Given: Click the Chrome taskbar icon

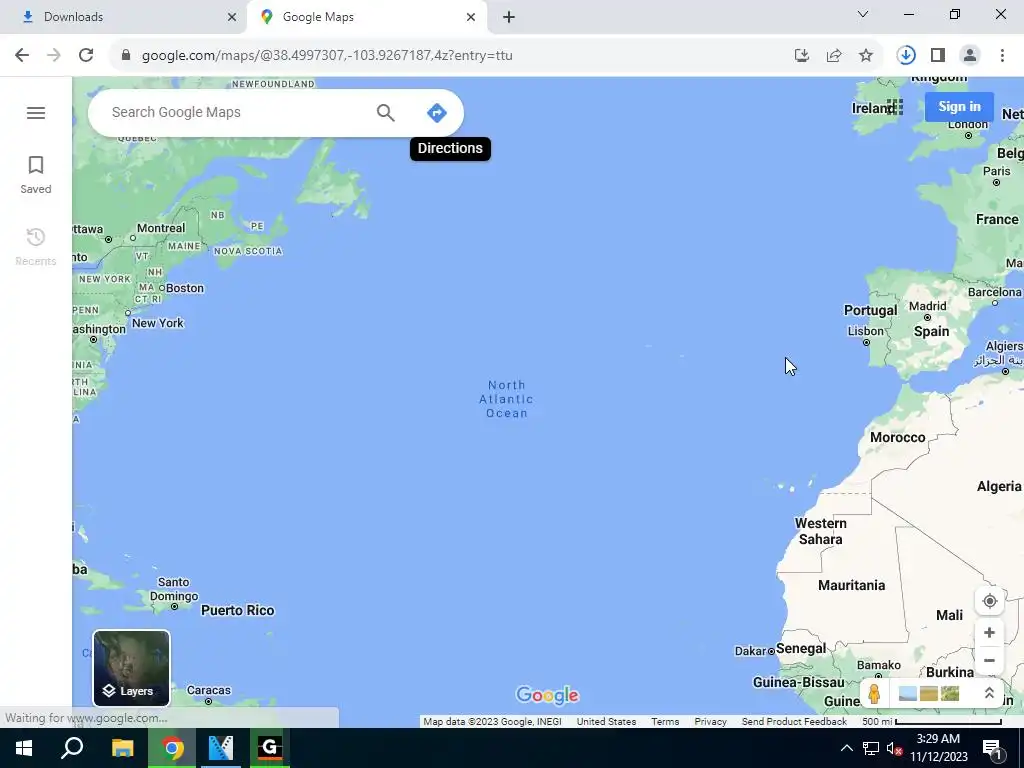Looking at the screenshot, I should (172, 748).
